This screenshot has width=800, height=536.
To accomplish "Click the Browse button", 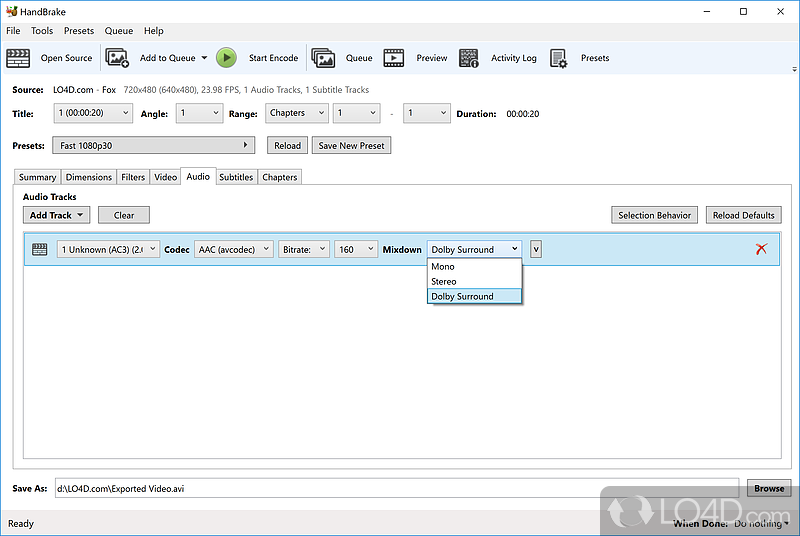I will point(769,489).
